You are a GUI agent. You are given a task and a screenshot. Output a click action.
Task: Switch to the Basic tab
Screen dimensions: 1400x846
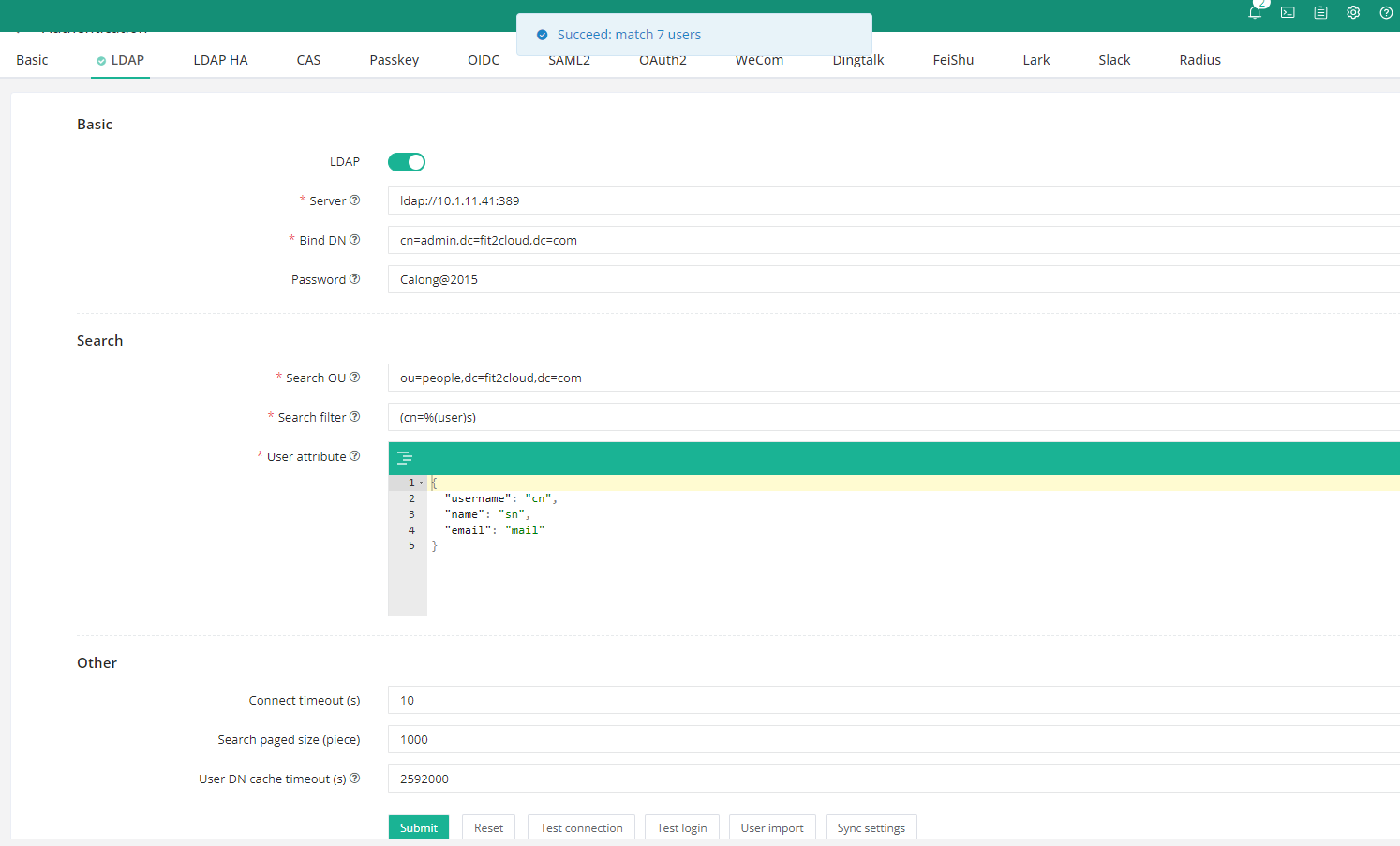point(32,60)
